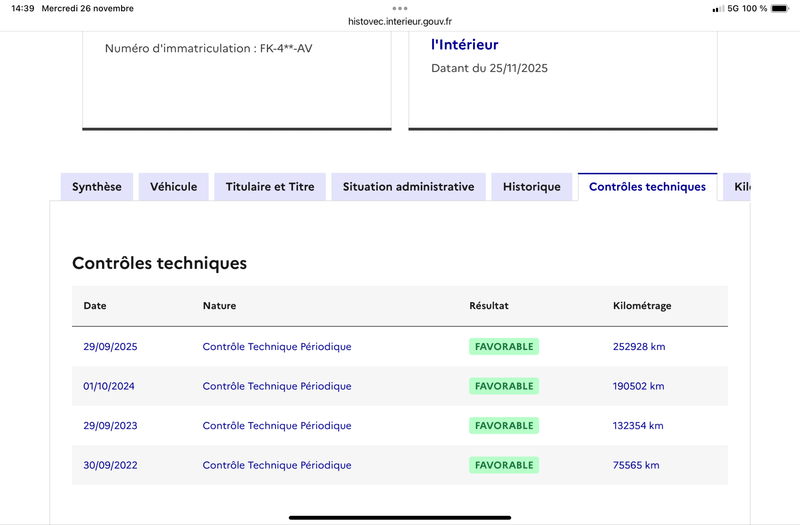
Task: Tap the cellular signal bars icon
Action: [x=717, y=8]
